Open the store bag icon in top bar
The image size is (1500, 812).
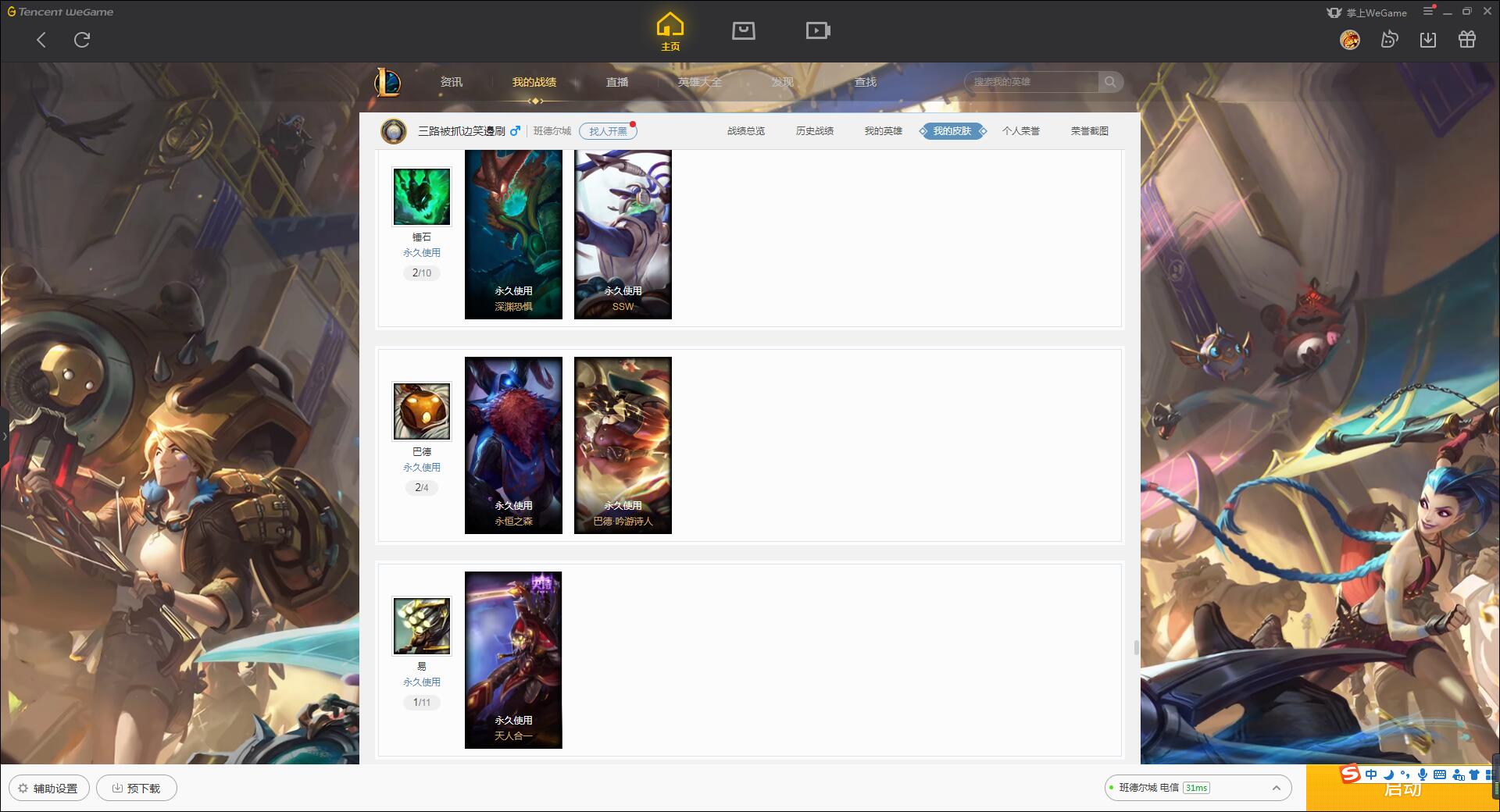coord(744,31)
